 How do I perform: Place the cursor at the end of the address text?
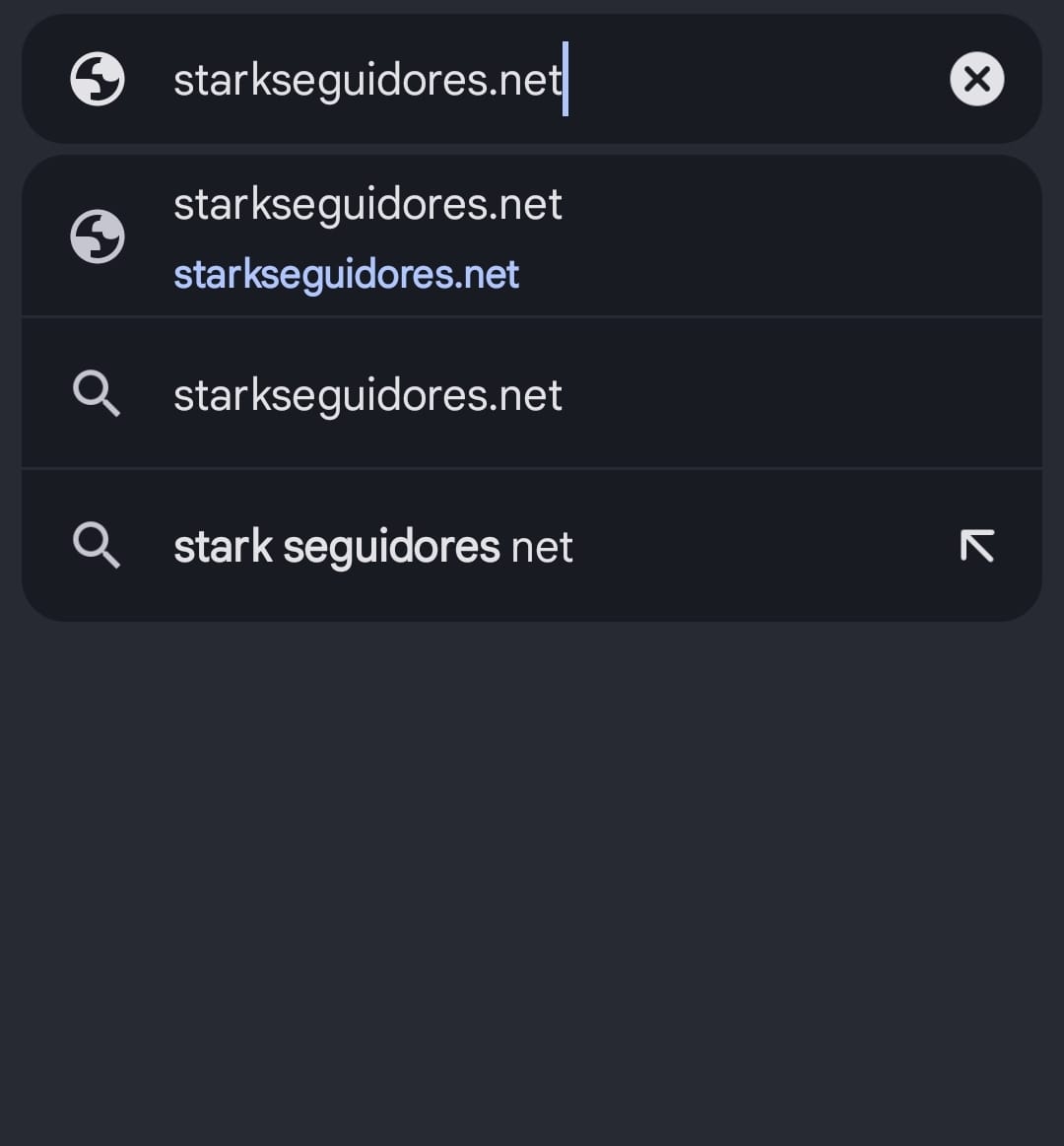pos(564,79)
